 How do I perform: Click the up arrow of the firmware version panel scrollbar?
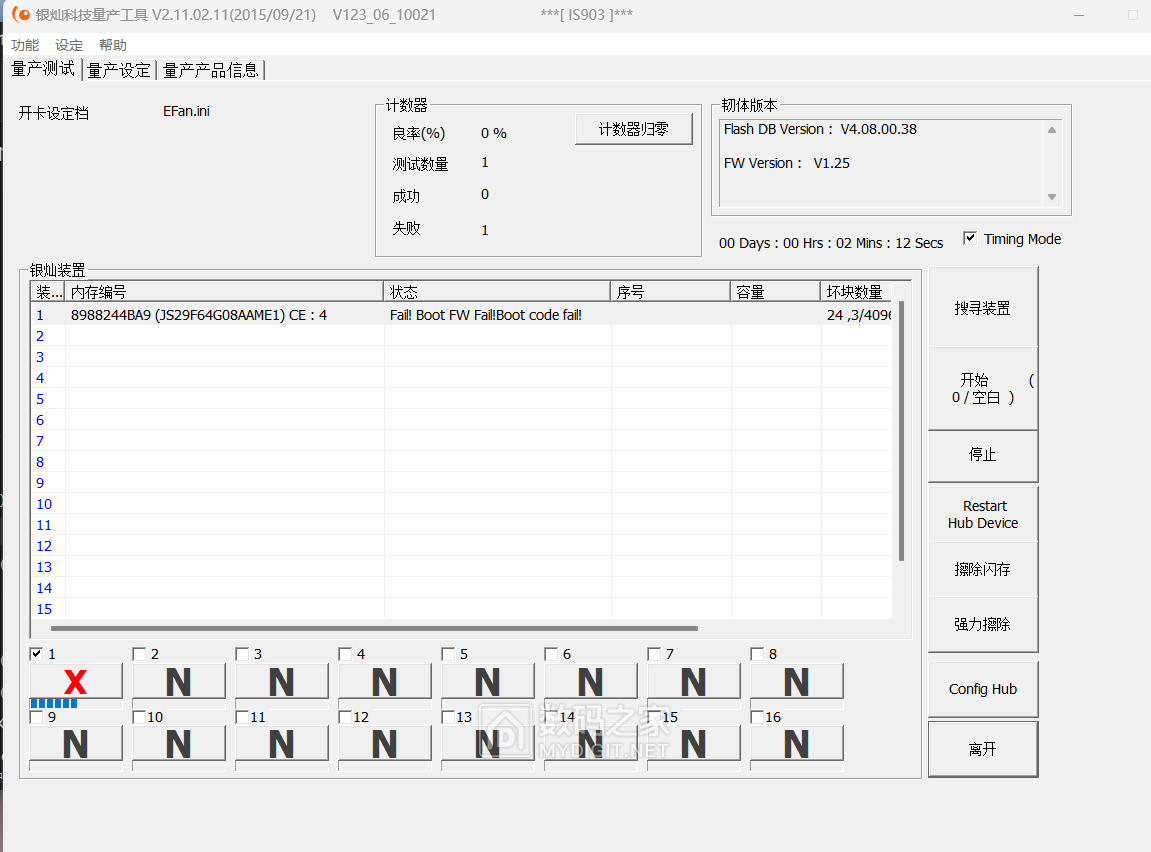(1051, 128)
